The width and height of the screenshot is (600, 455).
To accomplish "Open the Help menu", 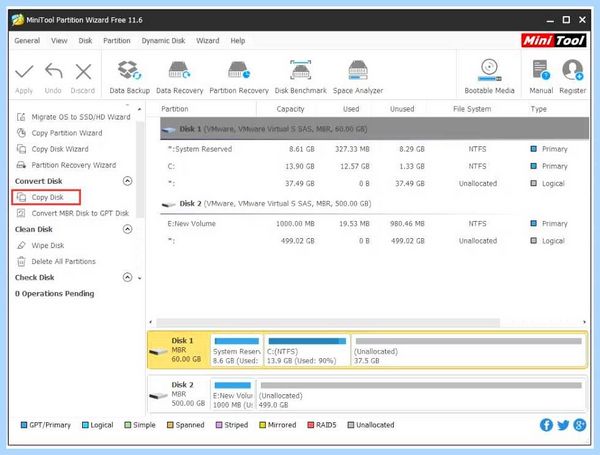I will 238,41.
